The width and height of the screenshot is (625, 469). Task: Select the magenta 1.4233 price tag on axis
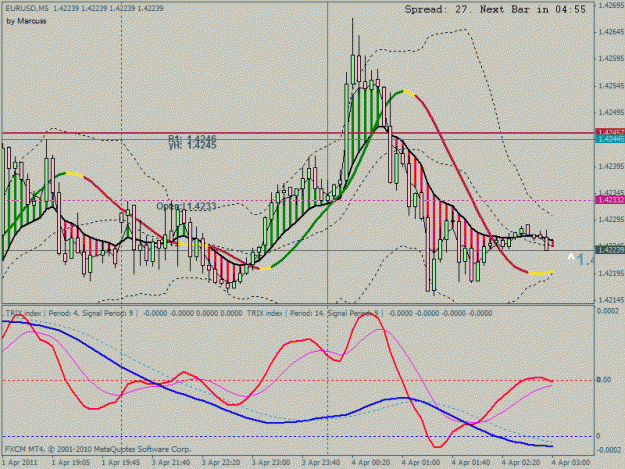pos(610,200)
